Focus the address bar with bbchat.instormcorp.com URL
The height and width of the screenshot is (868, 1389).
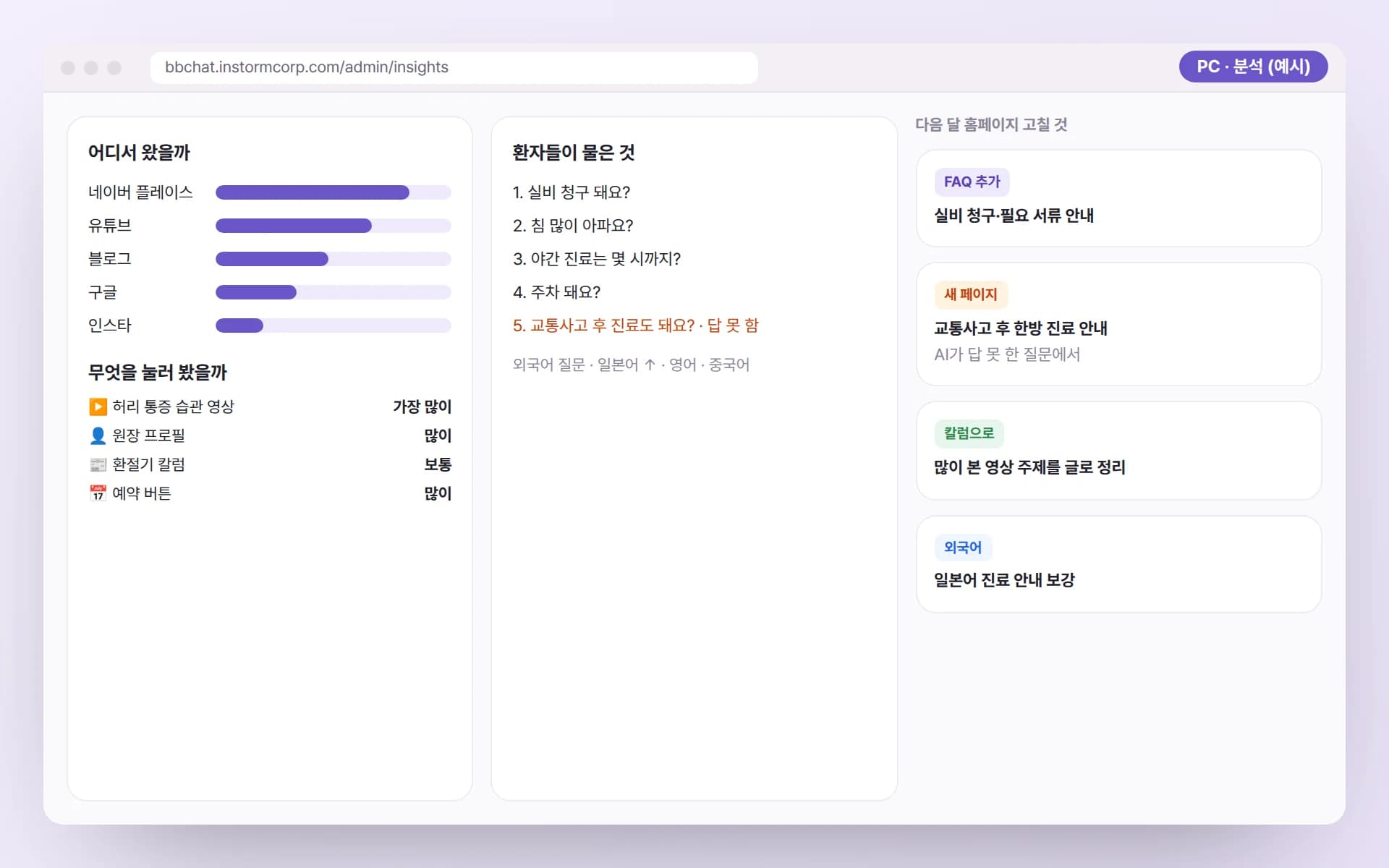454,67
